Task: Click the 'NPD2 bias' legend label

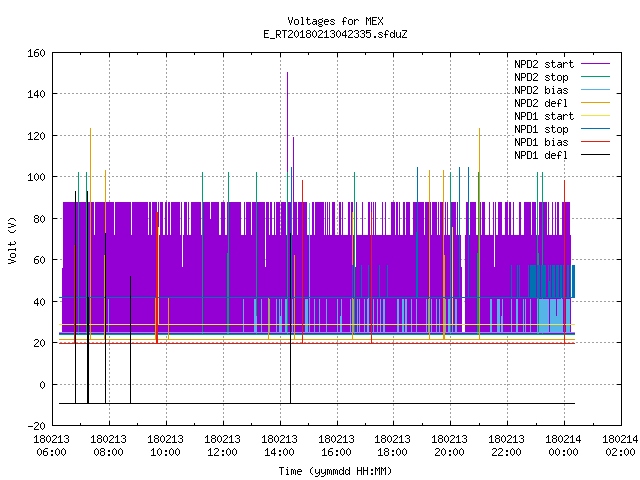Action: pyautogui.click(x=541, y=90)
